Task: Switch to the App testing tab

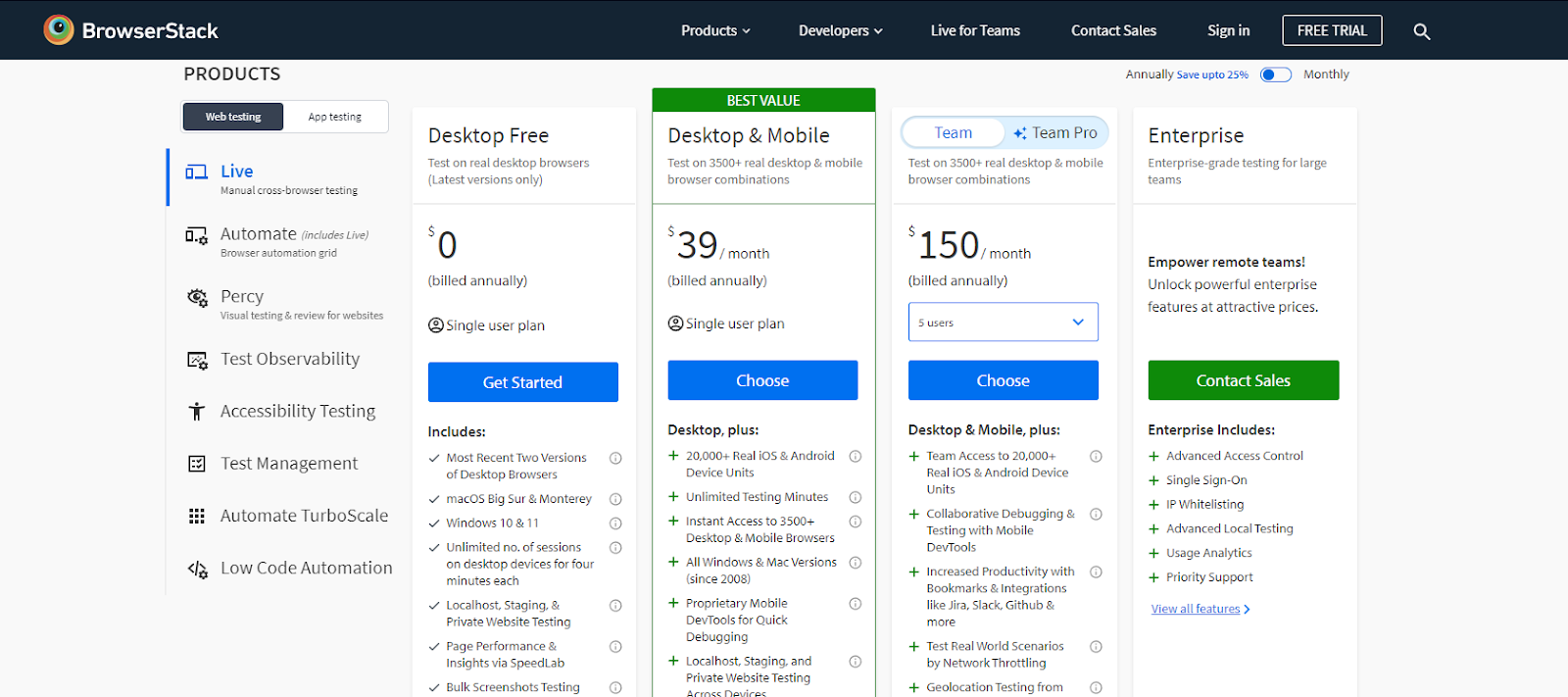Action: tap(335, 117)
